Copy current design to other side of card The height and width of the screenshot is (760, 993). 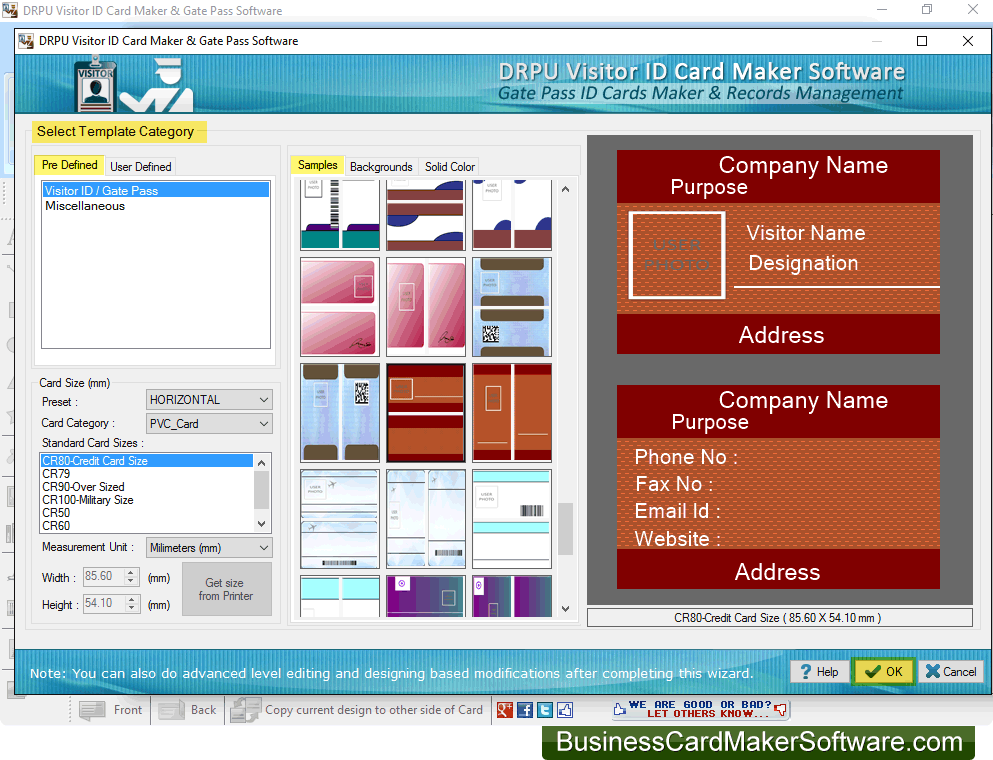(358, 710)
